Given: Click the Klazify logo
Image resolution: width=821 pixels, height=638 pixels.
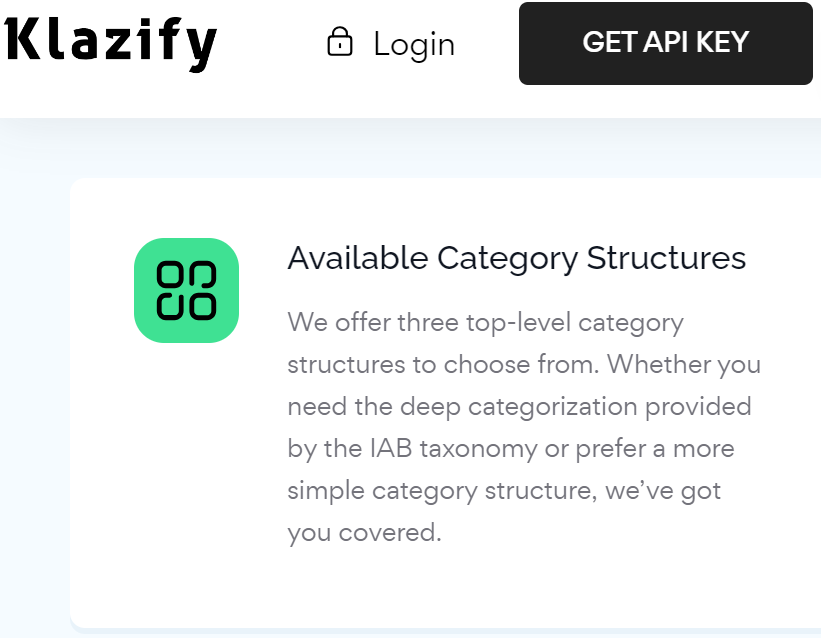Looking at the screenshot, I should coord(110,43).
